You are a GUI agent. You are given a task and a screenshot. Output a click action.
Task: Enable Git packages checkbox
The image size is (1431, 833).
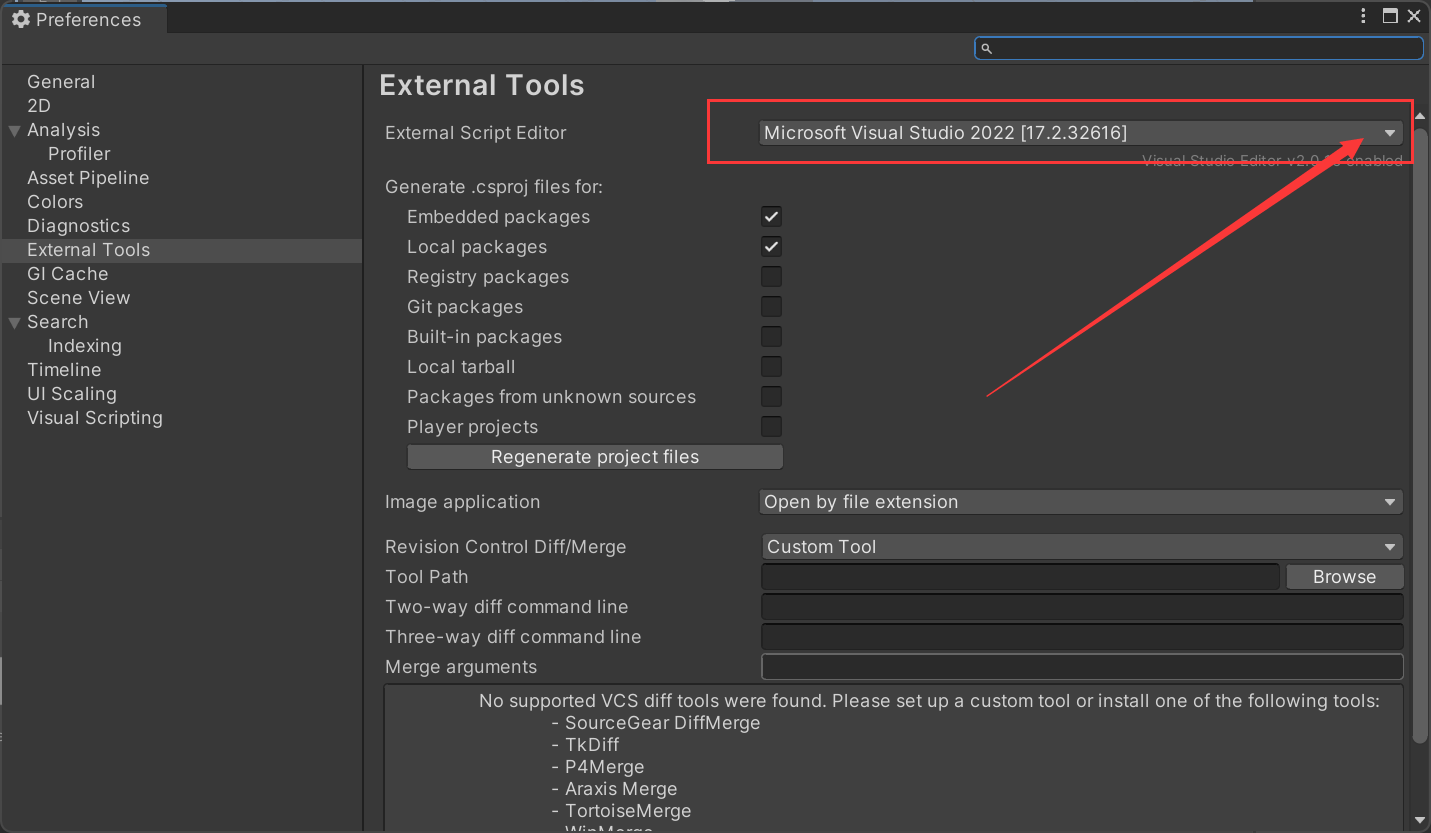coord(771,307)
